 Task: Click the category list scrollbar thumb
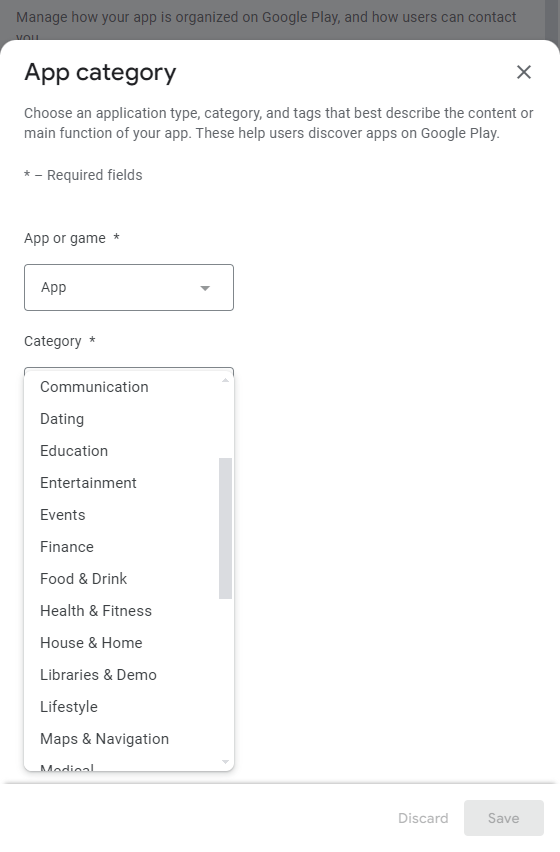pyautogui.click(x=225, y=528)
